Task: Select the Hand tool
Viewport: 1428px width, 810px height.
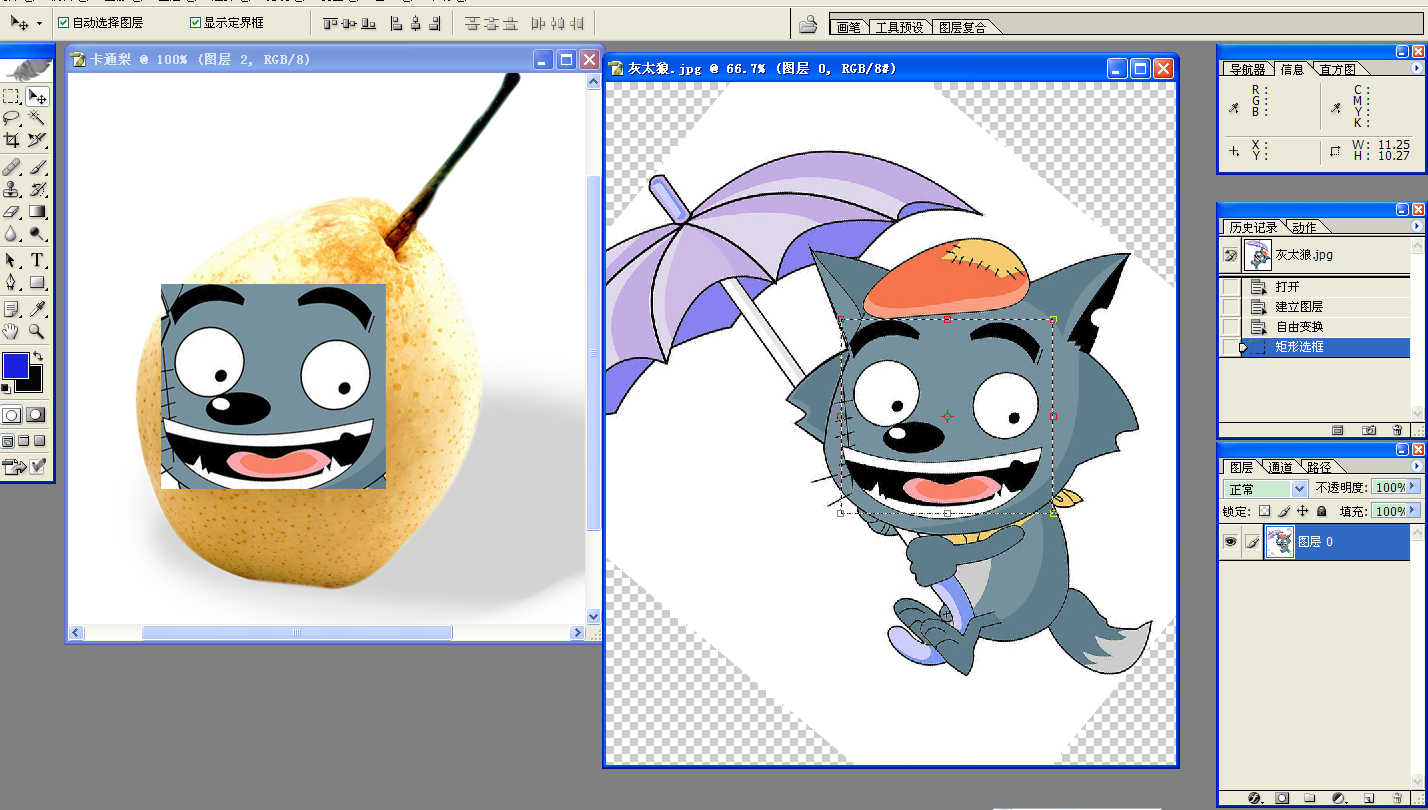Action: [11, 331]
